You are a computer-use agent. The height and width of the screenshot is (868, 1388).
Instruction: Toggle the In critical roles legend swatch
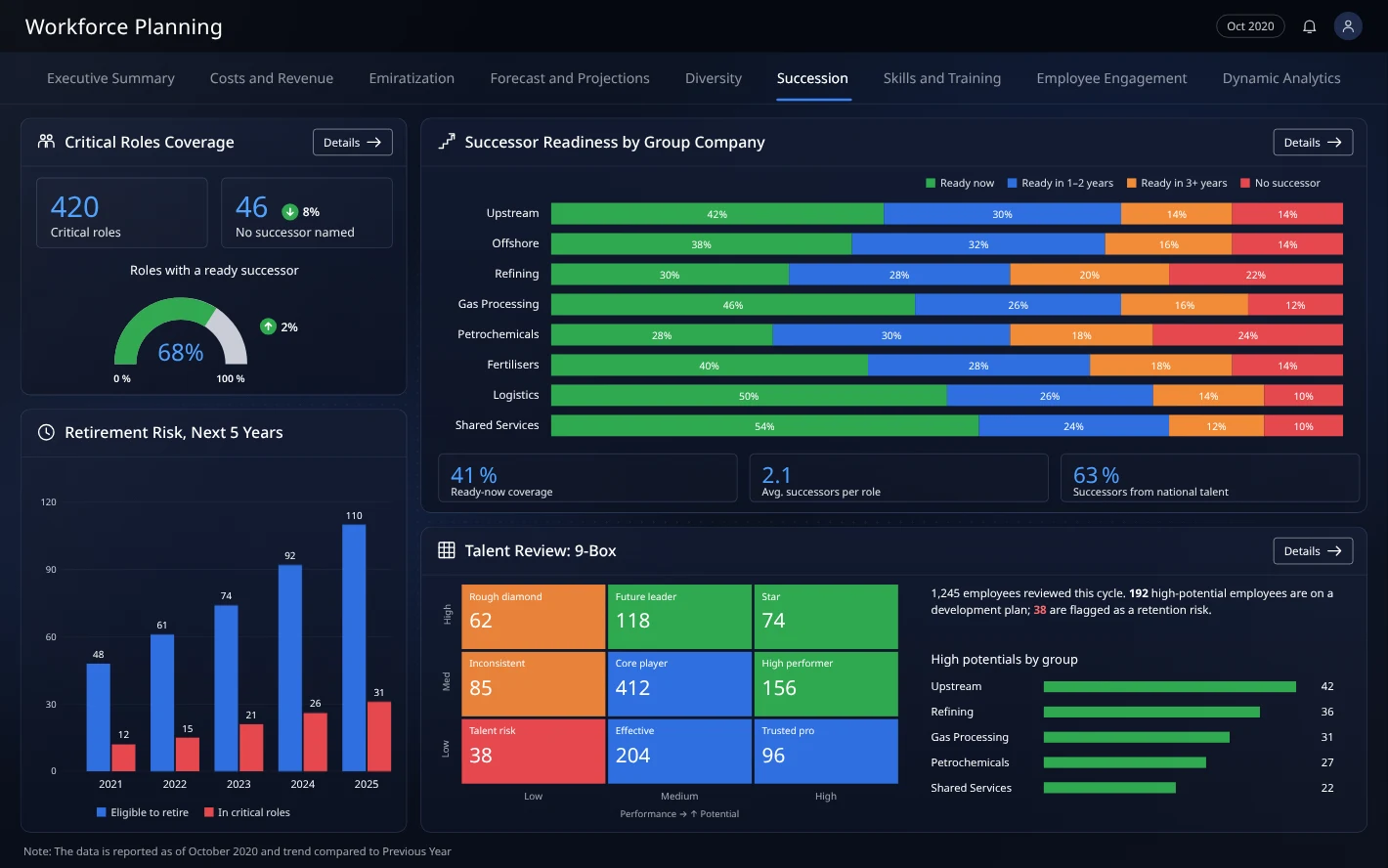[209, 812]
